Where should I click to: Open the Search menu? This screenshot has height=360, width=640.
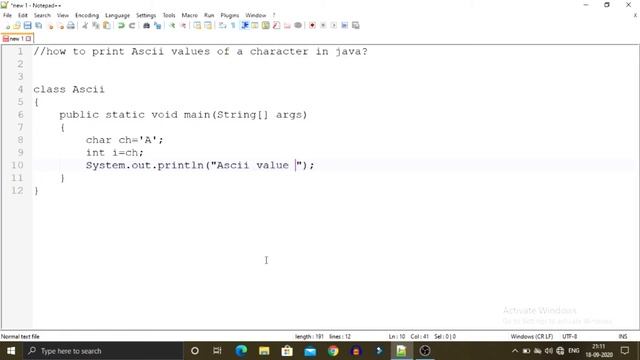click(x=42, y=15)
